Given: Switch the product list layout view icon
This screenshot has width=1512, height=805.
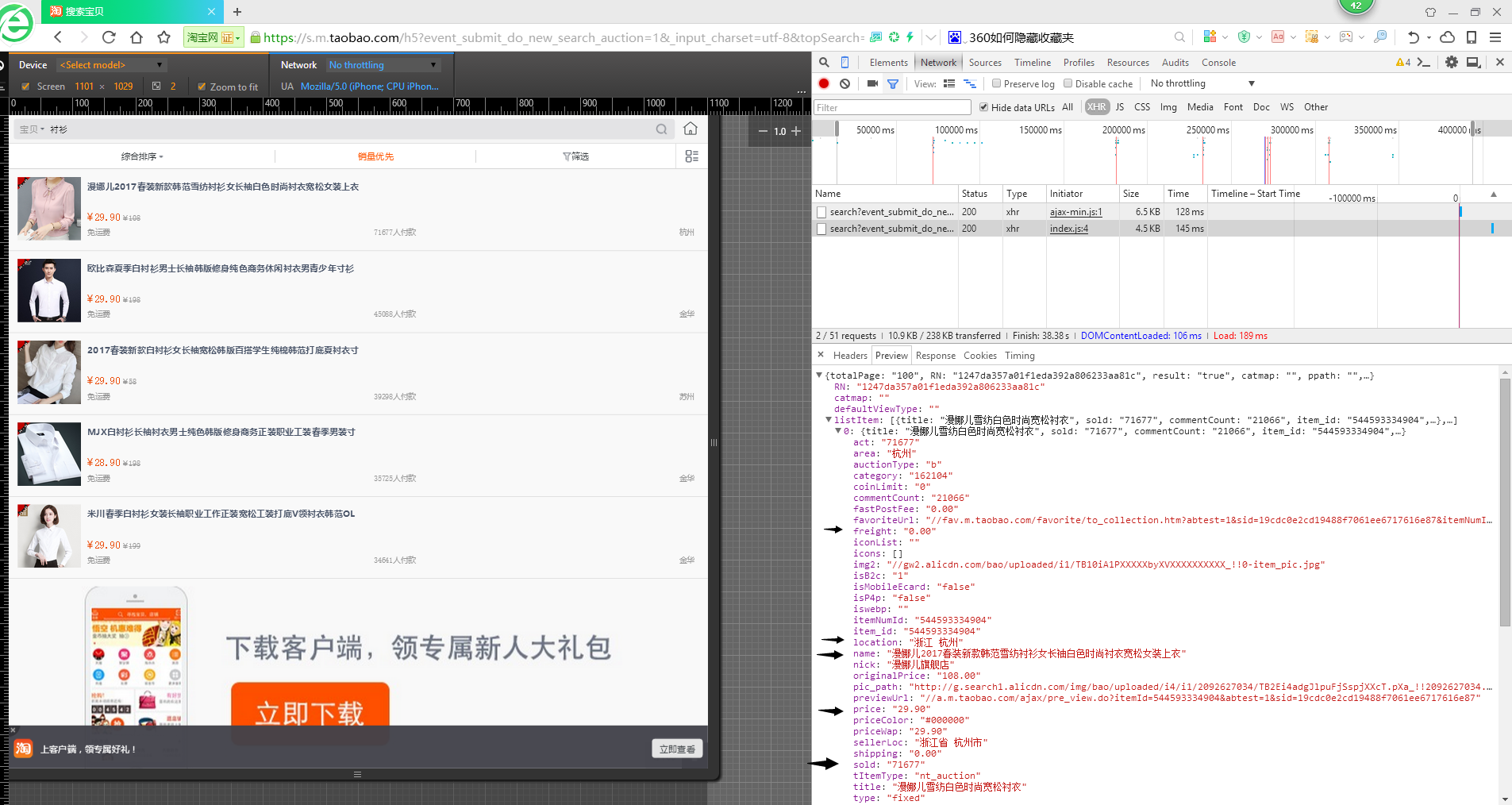Looking at the screenshot, I should click(691, 156).
